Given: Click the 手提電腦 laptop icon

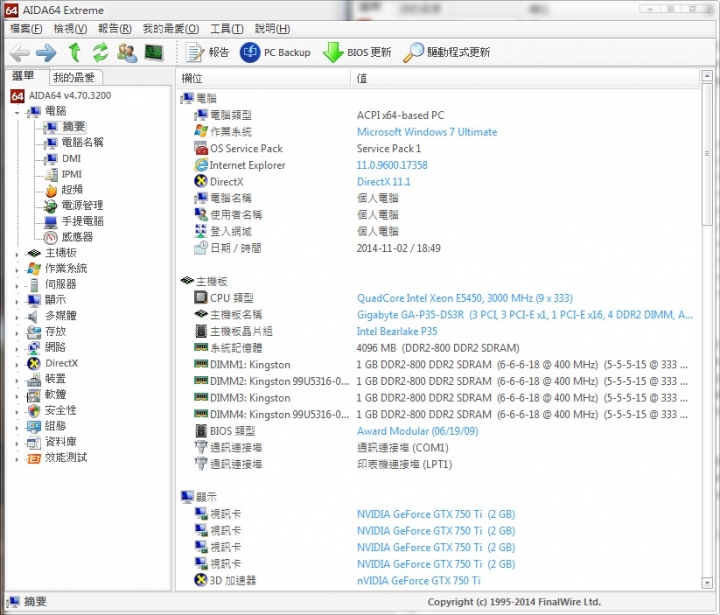Looking at the screenshot, I should click(51, 222).
